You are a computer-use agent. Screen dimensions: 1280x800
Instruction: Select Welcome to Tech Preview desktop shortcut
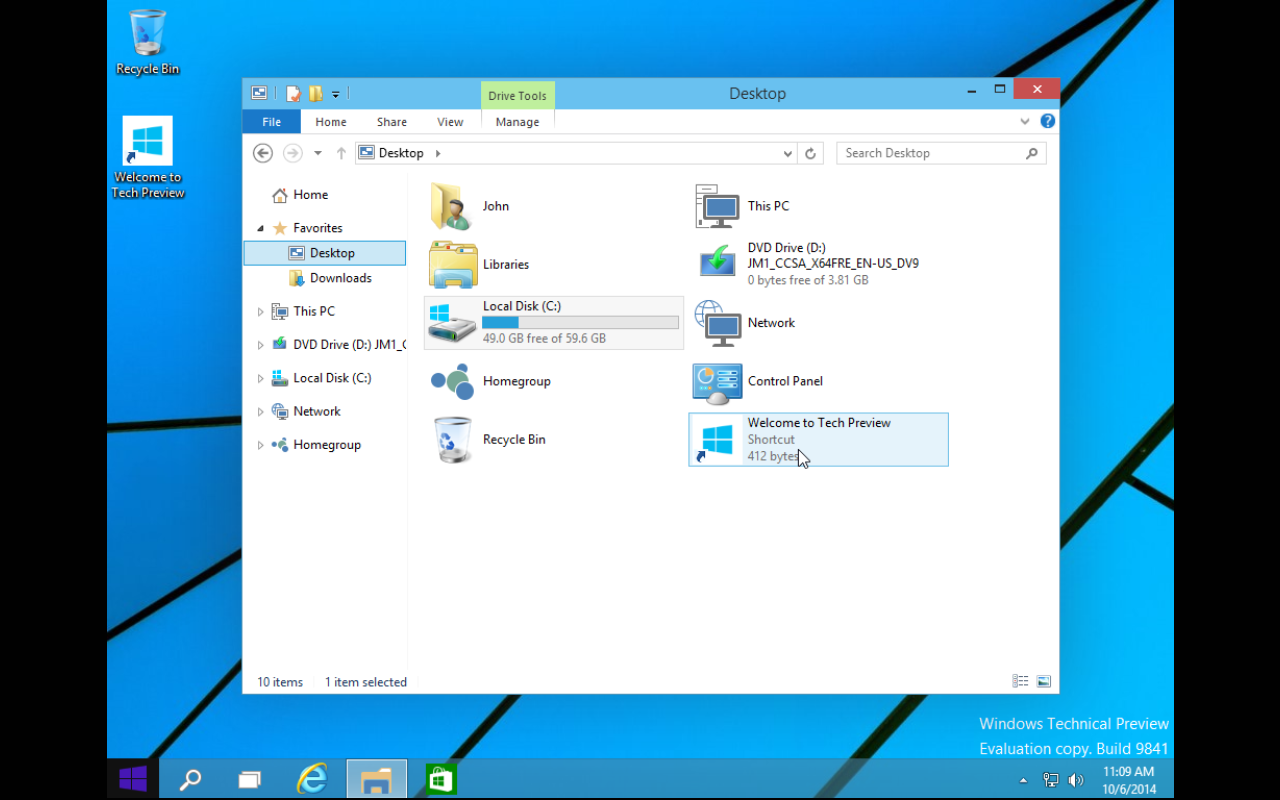[x=148, y=158]
